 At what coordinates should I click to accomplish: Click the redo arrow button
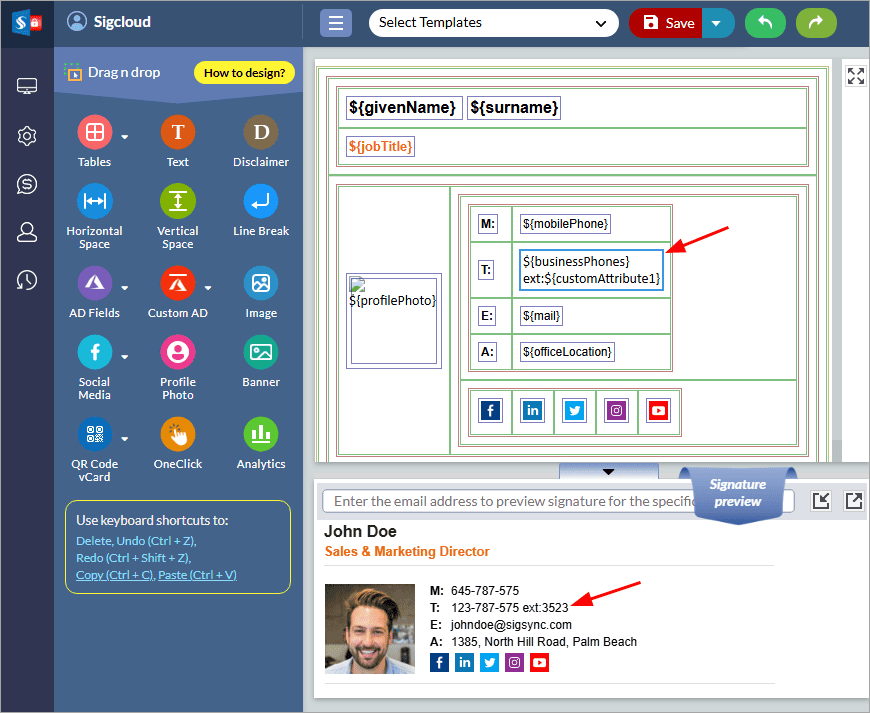tap(816, 22)
